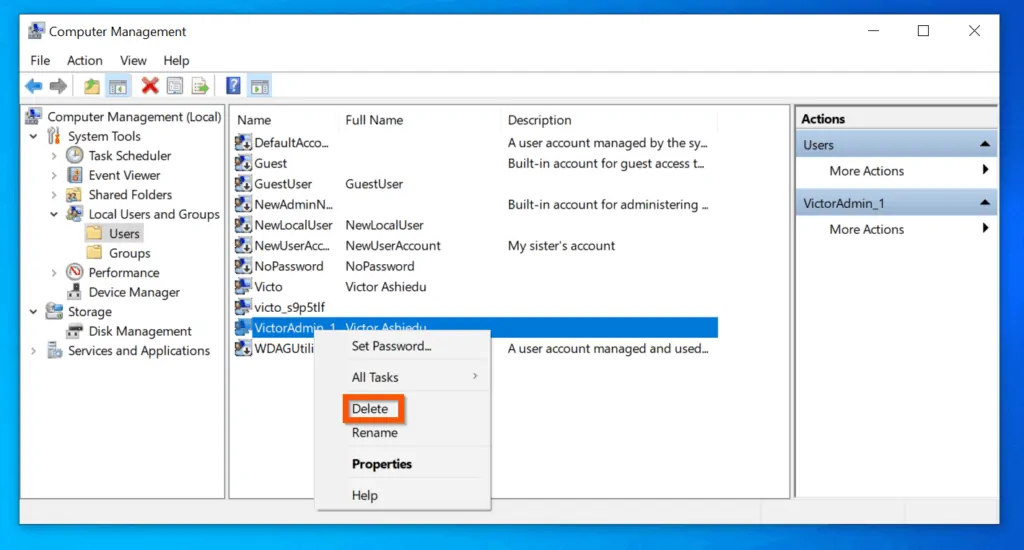Open Properties using the toolbar icon
This screenshot has width=1024, height=550.
click(175, 86)
